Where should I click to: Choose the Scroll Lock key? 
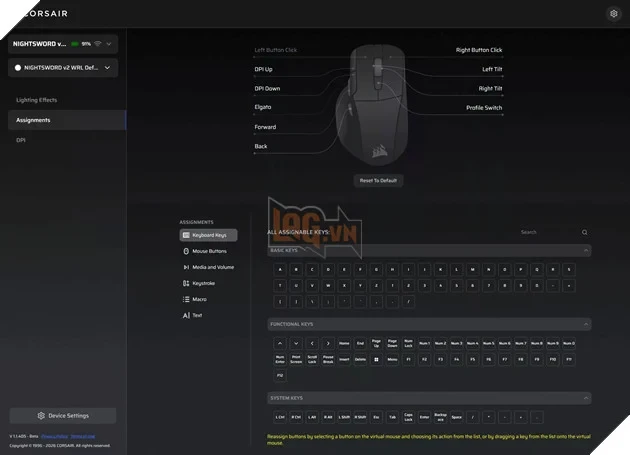[312, 360]
